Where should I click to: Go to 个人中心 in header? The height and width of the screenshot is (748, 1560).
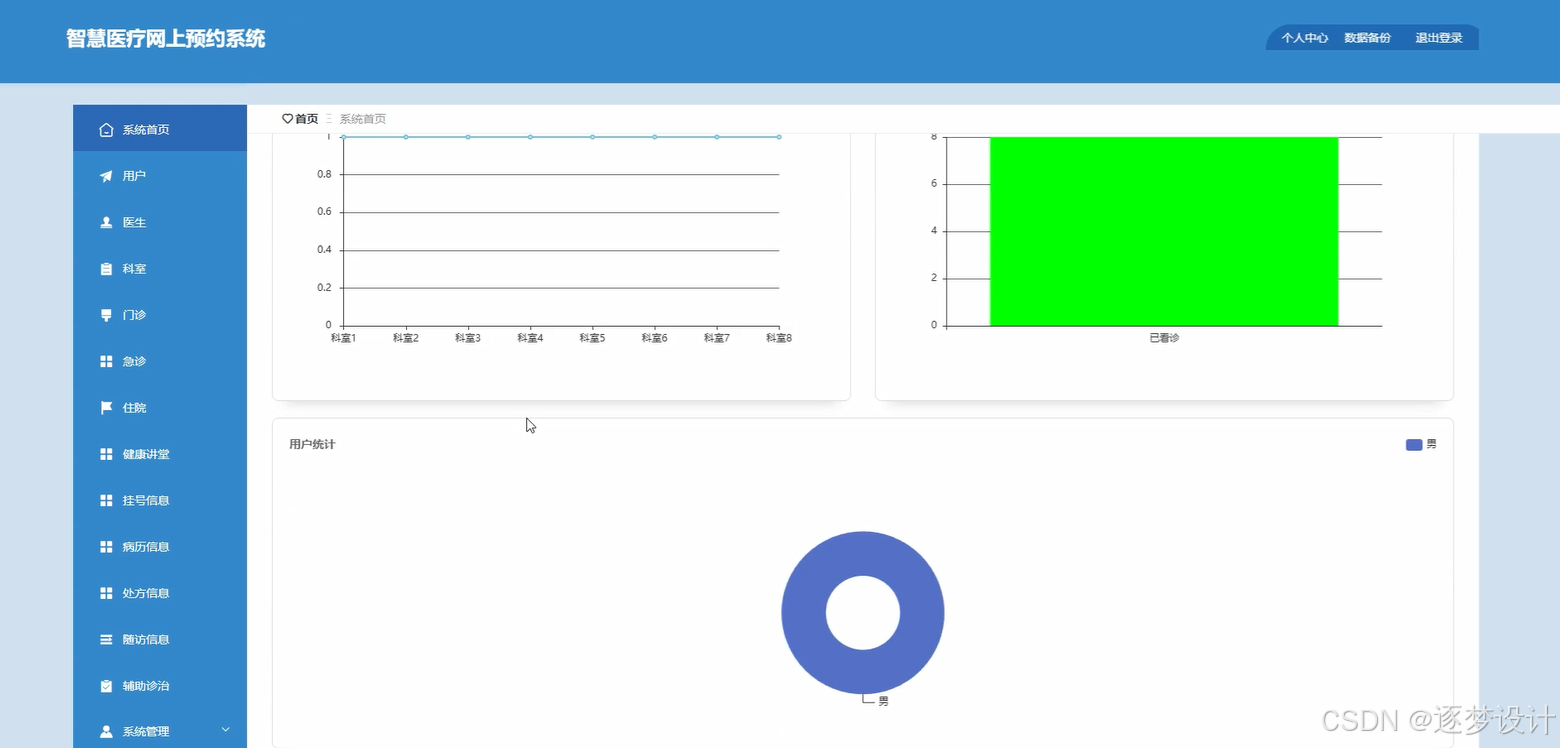pyautogui.click(x=1304, y=38)
